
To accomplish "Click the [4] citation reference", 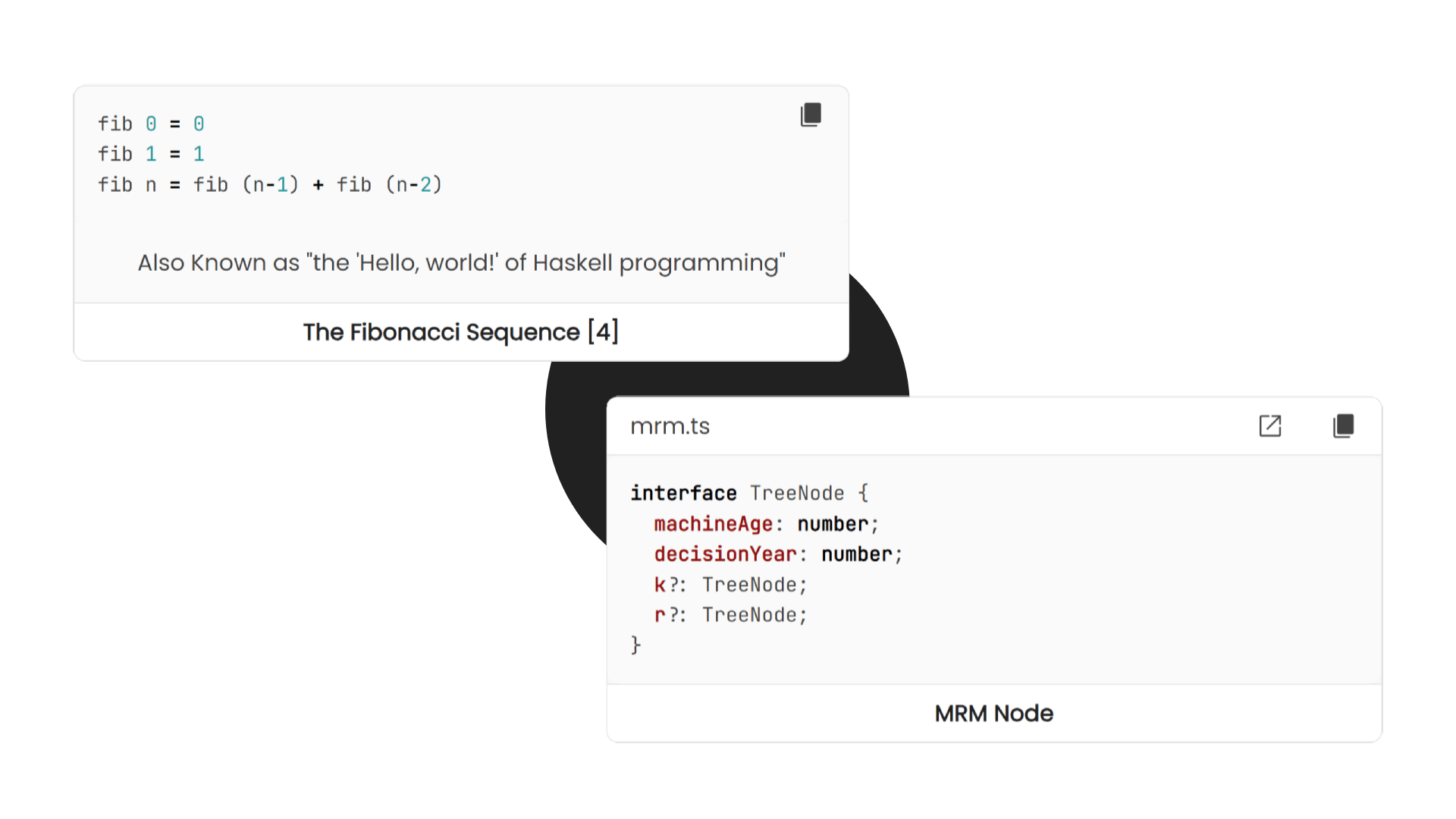I will click(x=604, y=331).
